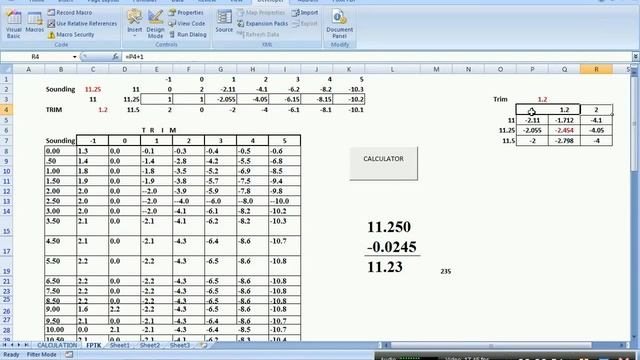This screenshot has width=640, height=360.
Task: Click the red TRIM value 1.2 in column C
Action: [102, 109]
